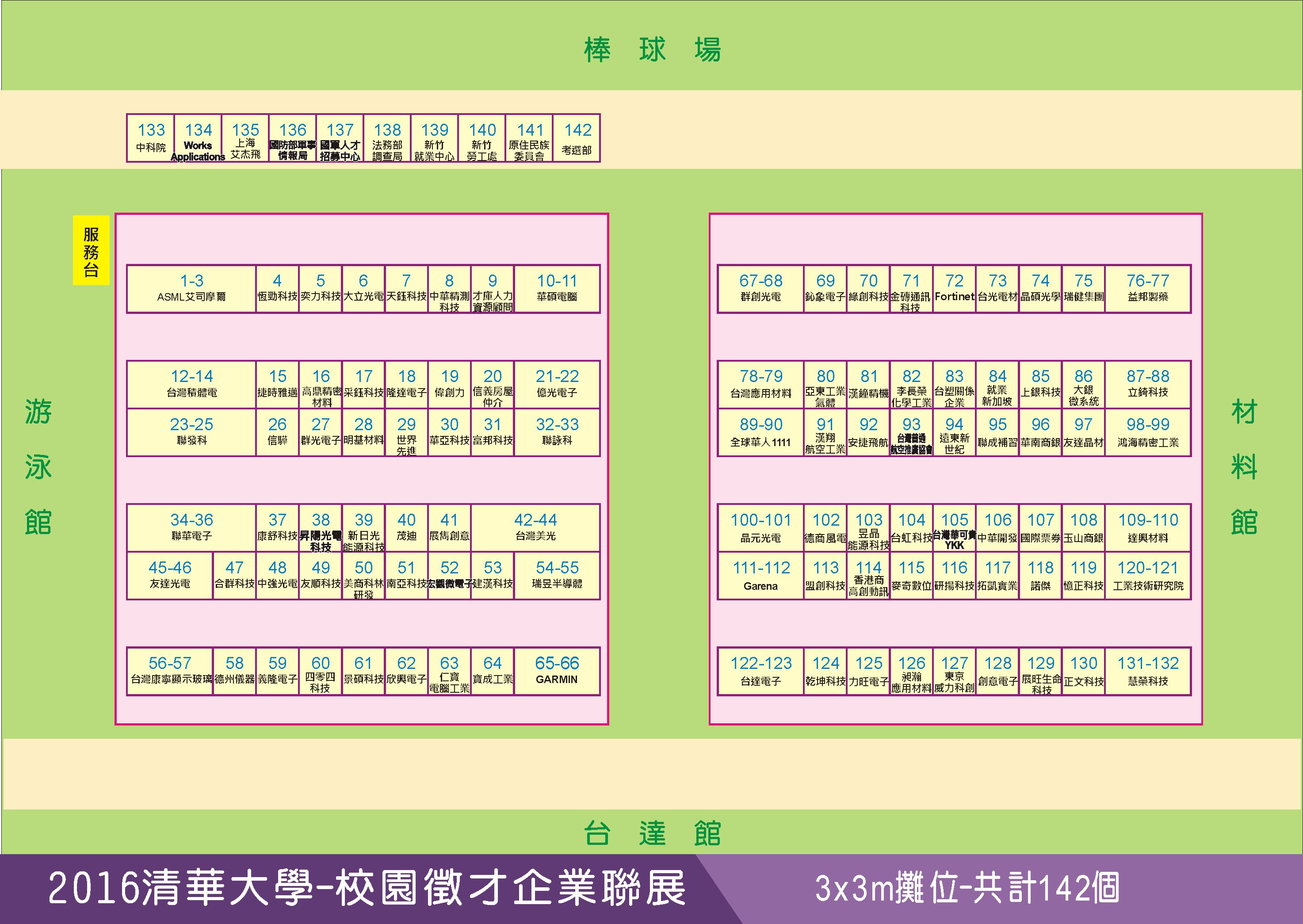
Task: Choose booth 10-11 華碩電腦
Action: (557, 288)
